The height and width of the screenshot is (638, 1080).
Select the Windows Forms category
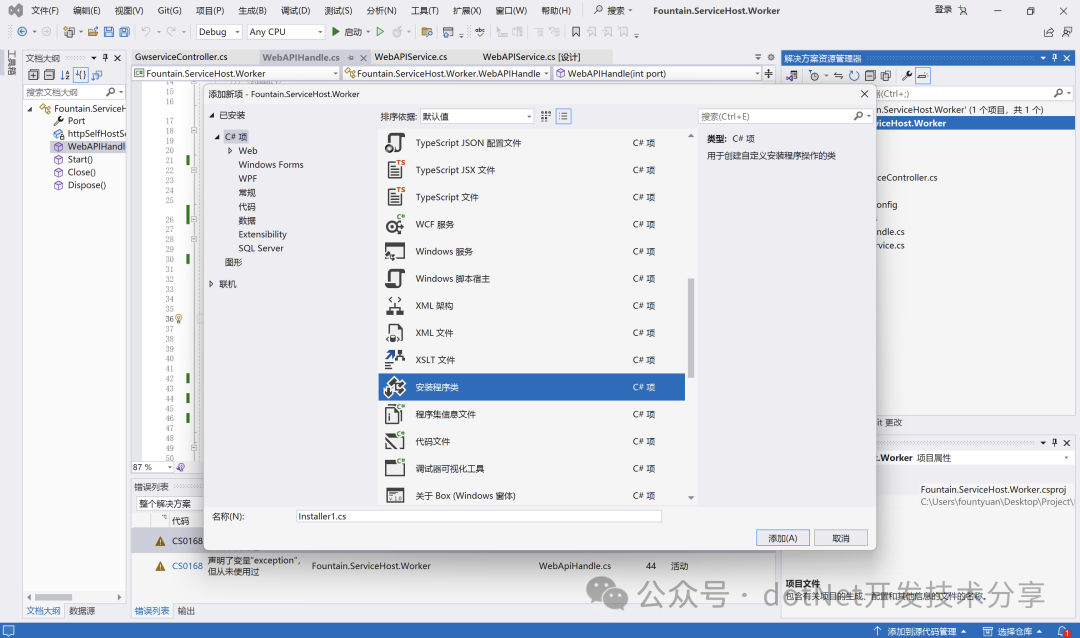coord(271,165)
